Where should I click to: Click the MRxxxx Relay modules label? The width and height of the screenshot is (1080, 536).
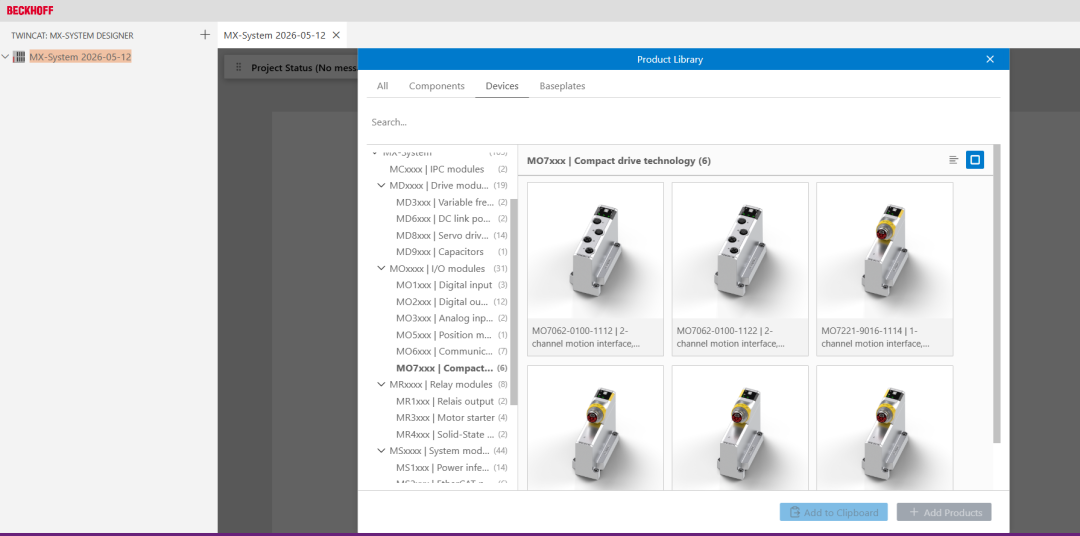[441, 384]
